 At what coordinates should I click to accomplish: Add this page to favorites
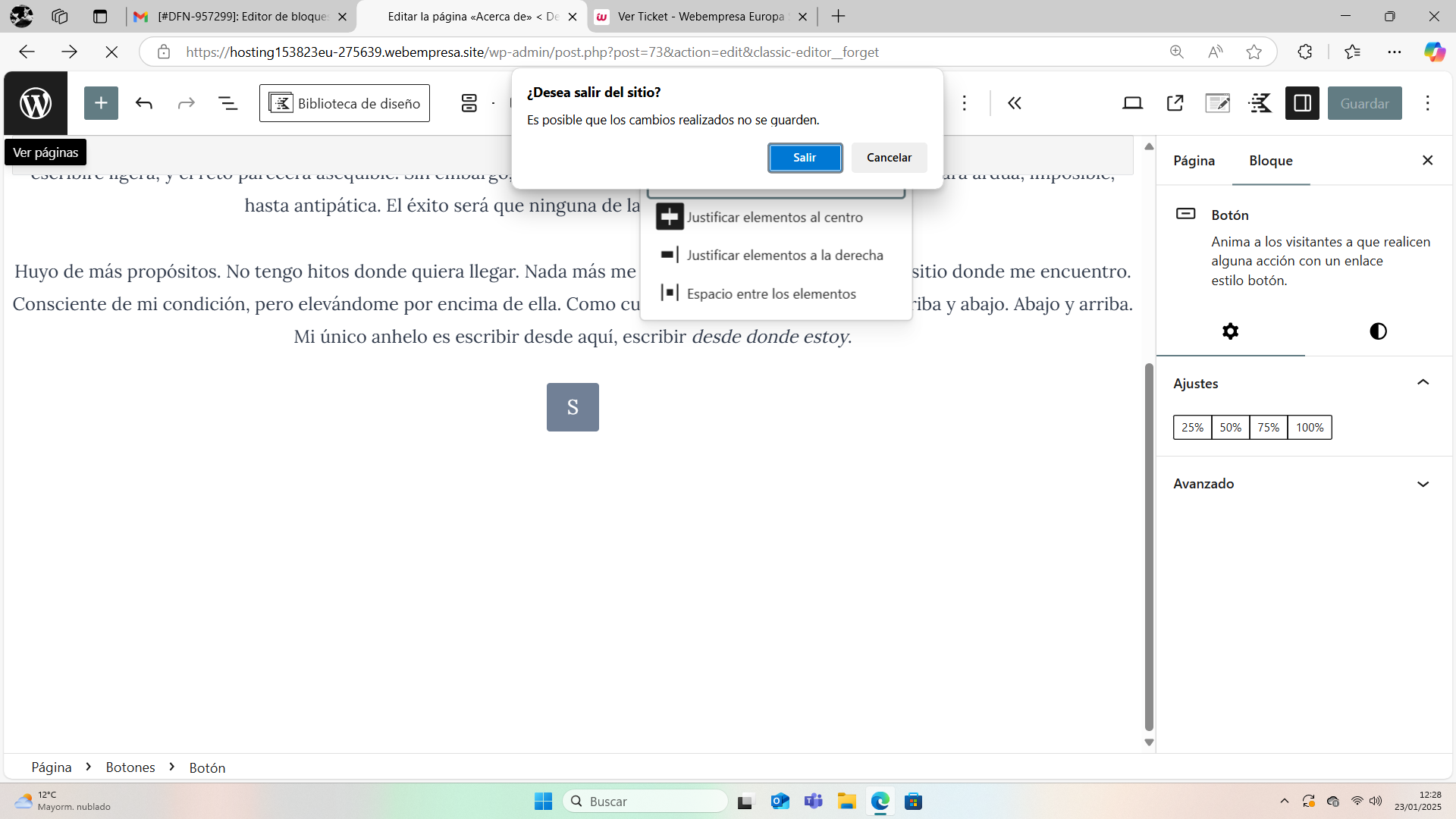pos(1254,52)
